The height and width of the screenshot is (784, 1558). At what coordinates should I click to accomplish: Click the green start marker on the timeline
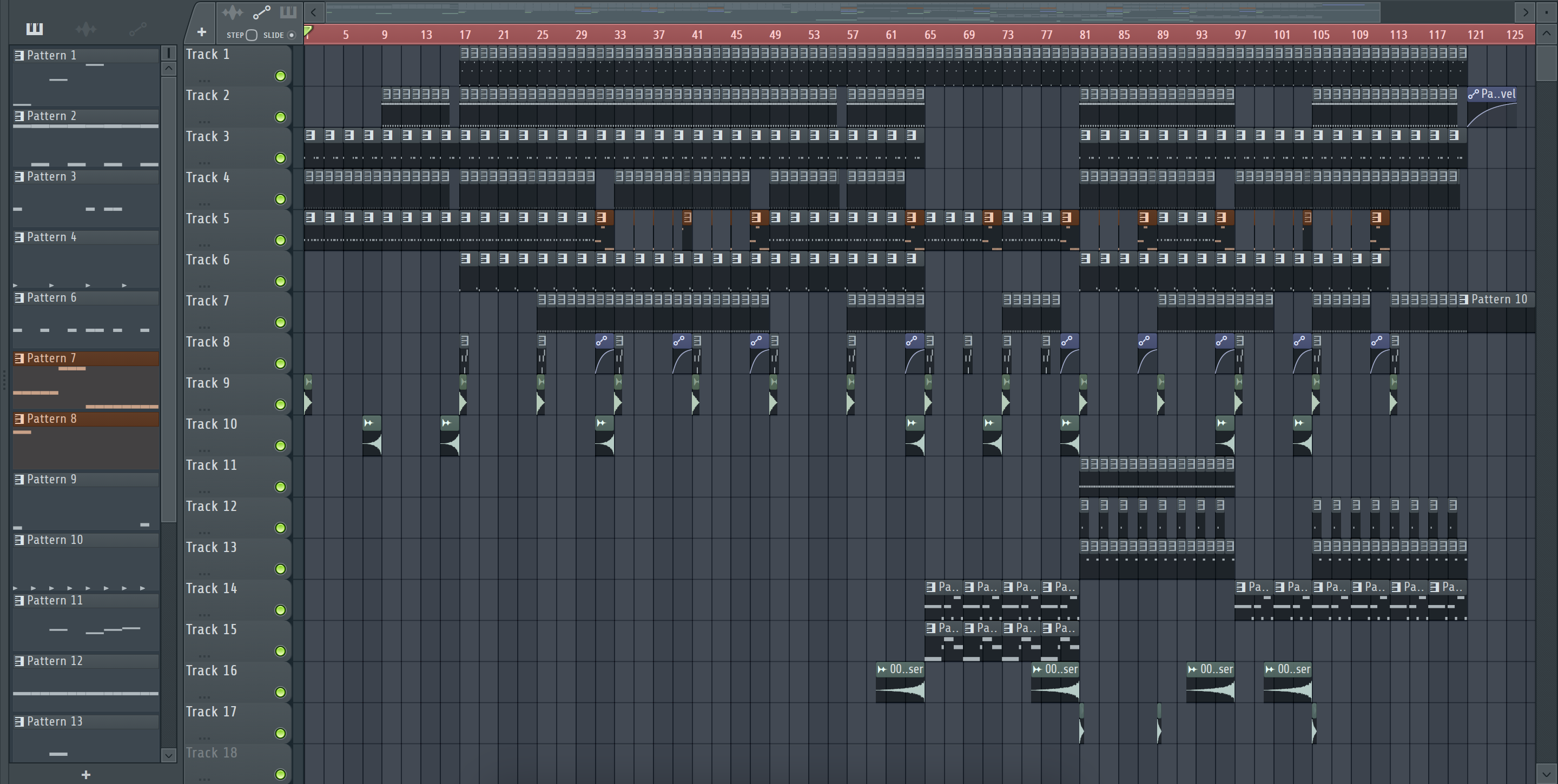point(308,30)
